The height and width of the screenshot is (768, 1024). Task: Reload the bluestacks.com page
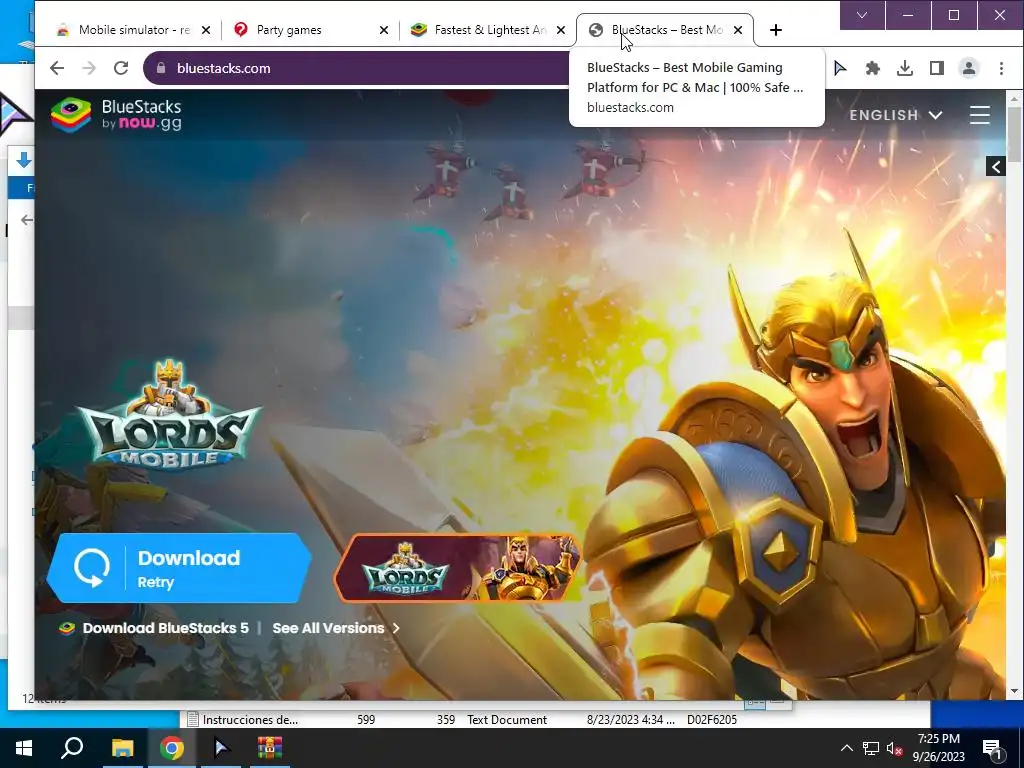121,68
